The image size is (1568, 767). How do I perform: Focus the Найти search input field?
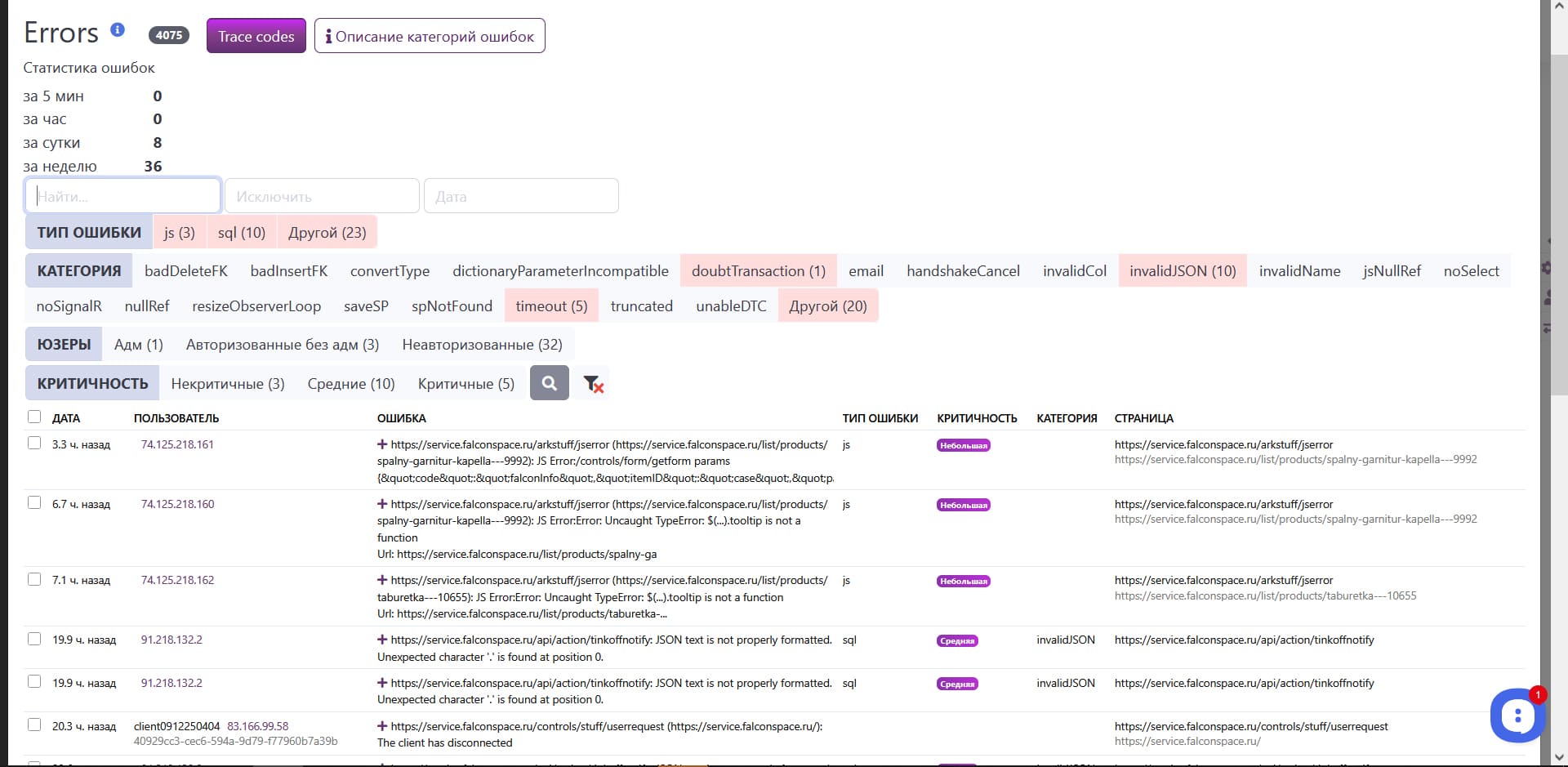pos(123,197)
